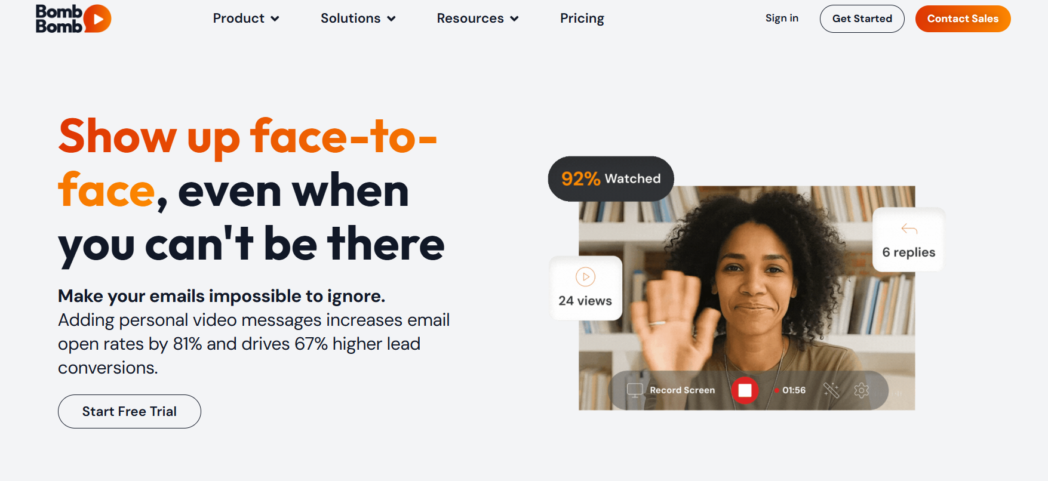1048x481 pixels.
Task: Click the Sign in link
Action: pyautogui.click(x=782, y=18)
